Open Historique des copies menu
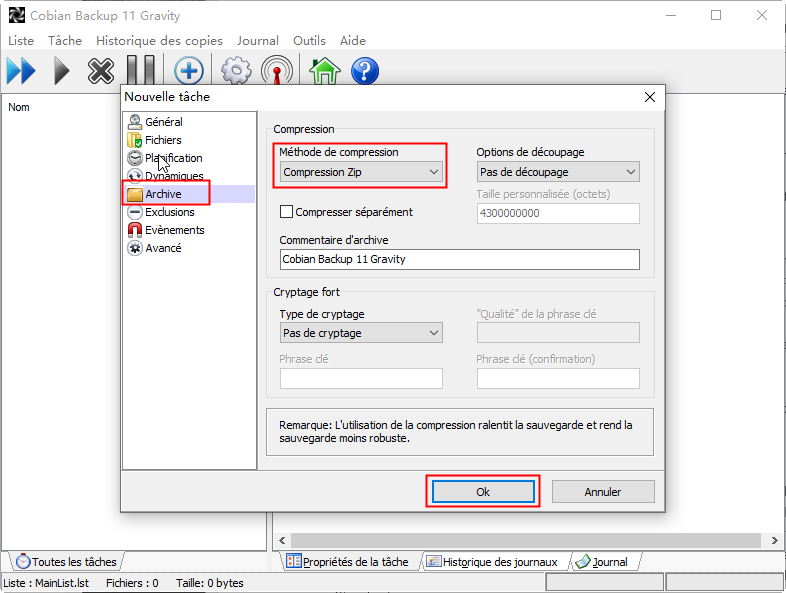Screen dimensions: 786x593 159,41
